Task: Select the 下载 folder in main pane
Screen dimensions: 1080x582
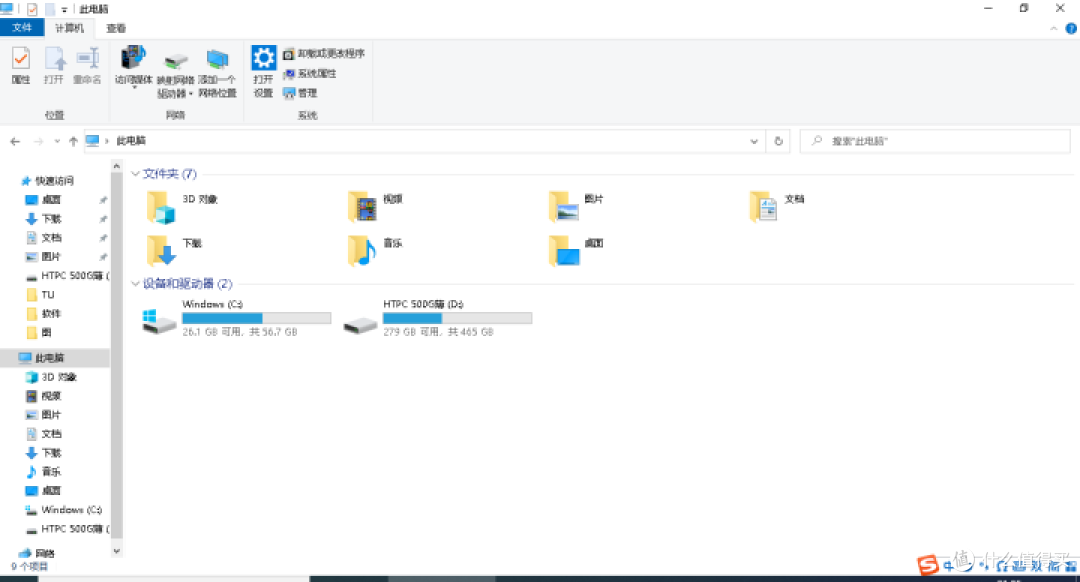Action: tap(174, 251)
